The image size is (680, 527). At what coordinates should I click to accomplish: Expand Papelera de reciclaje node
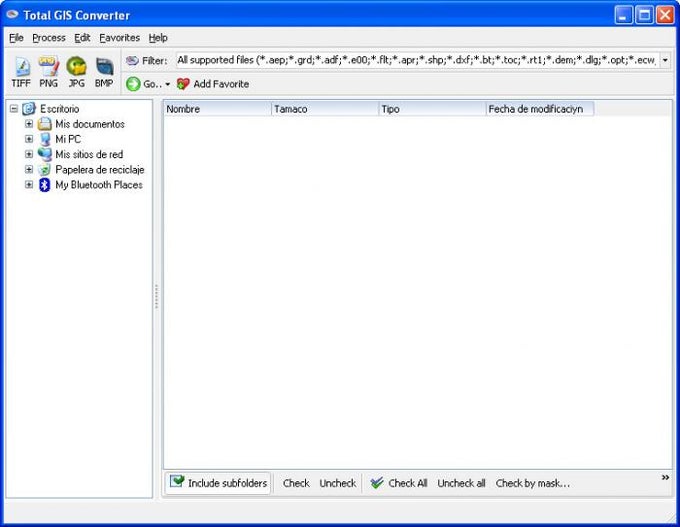[29, 170]
